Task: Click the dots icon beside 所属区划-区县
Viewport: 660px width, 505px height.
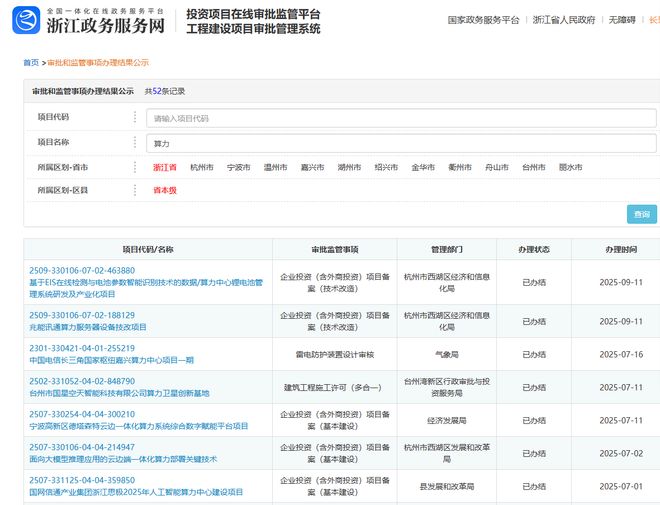Action: point(135,190)
